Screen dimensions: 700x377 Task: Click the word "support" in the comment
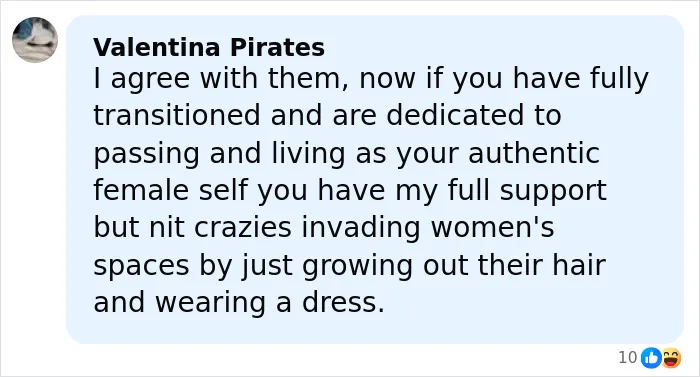pos(553,192)
